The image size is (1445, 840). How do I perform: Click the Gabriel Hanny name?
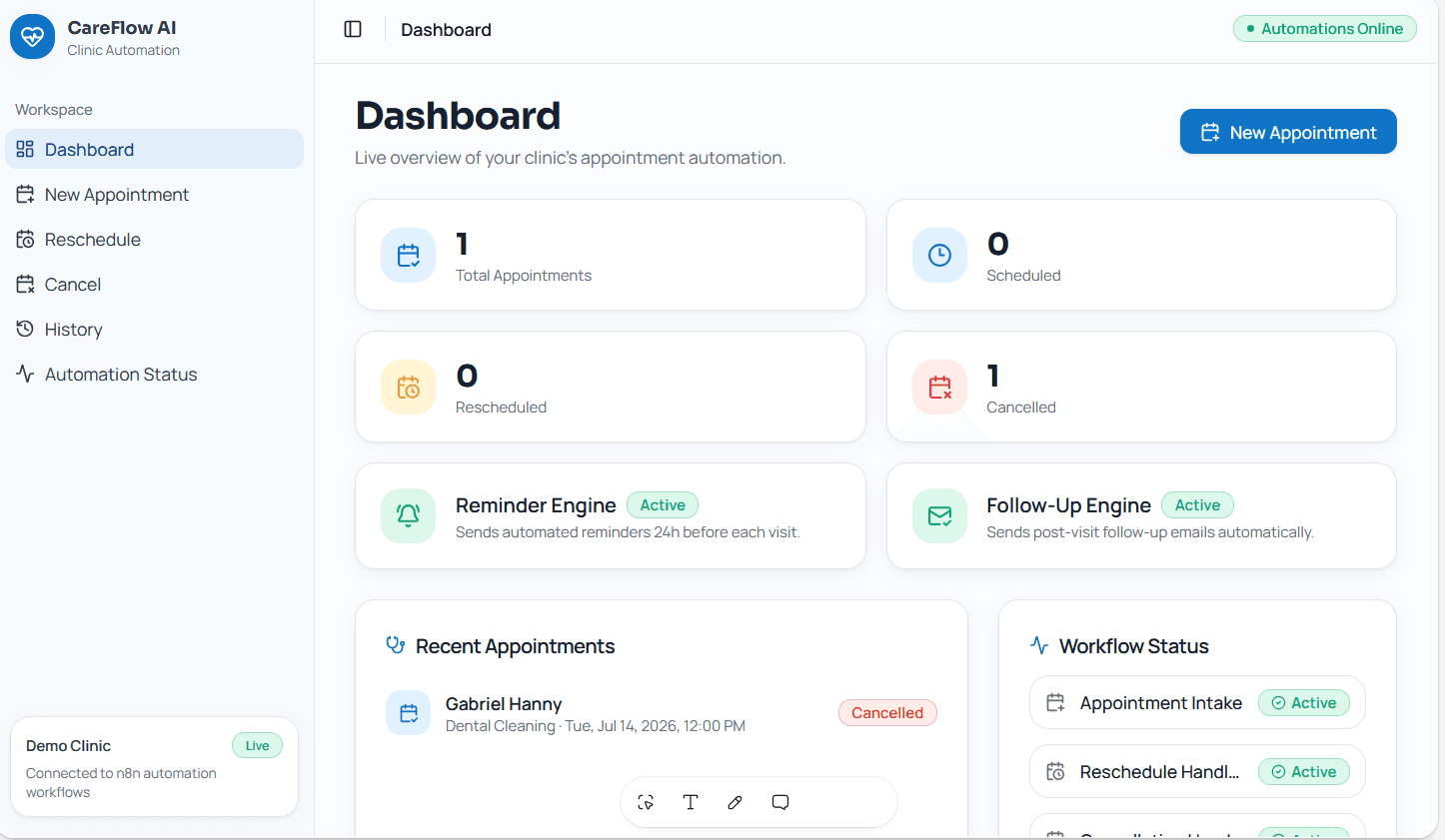[x=504, y=703]
